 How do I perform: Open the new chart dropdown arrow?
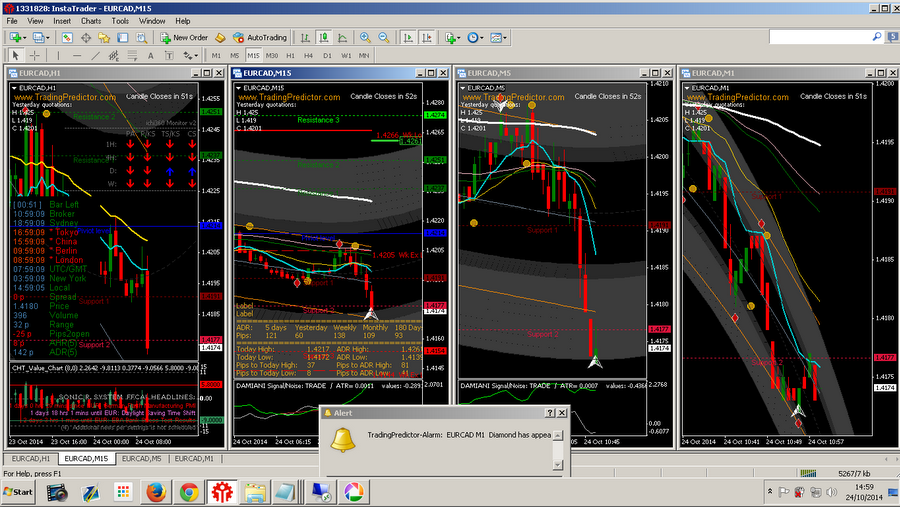click(24, 38)
